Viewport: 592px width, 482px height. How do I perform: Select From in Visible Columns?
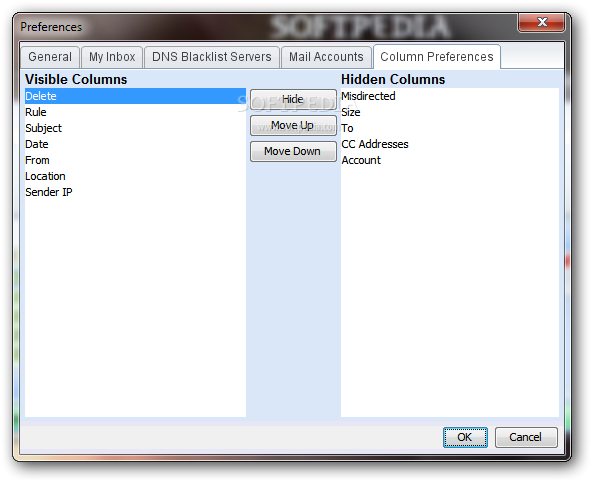[x=135, y=160]
